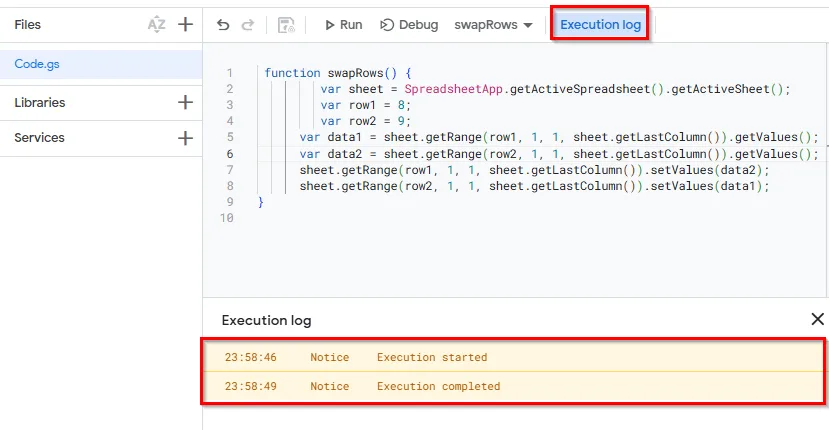The height and width of the screenshot is (430, 829).
Task: Select the Libraries section label
Action: [40, 103]
